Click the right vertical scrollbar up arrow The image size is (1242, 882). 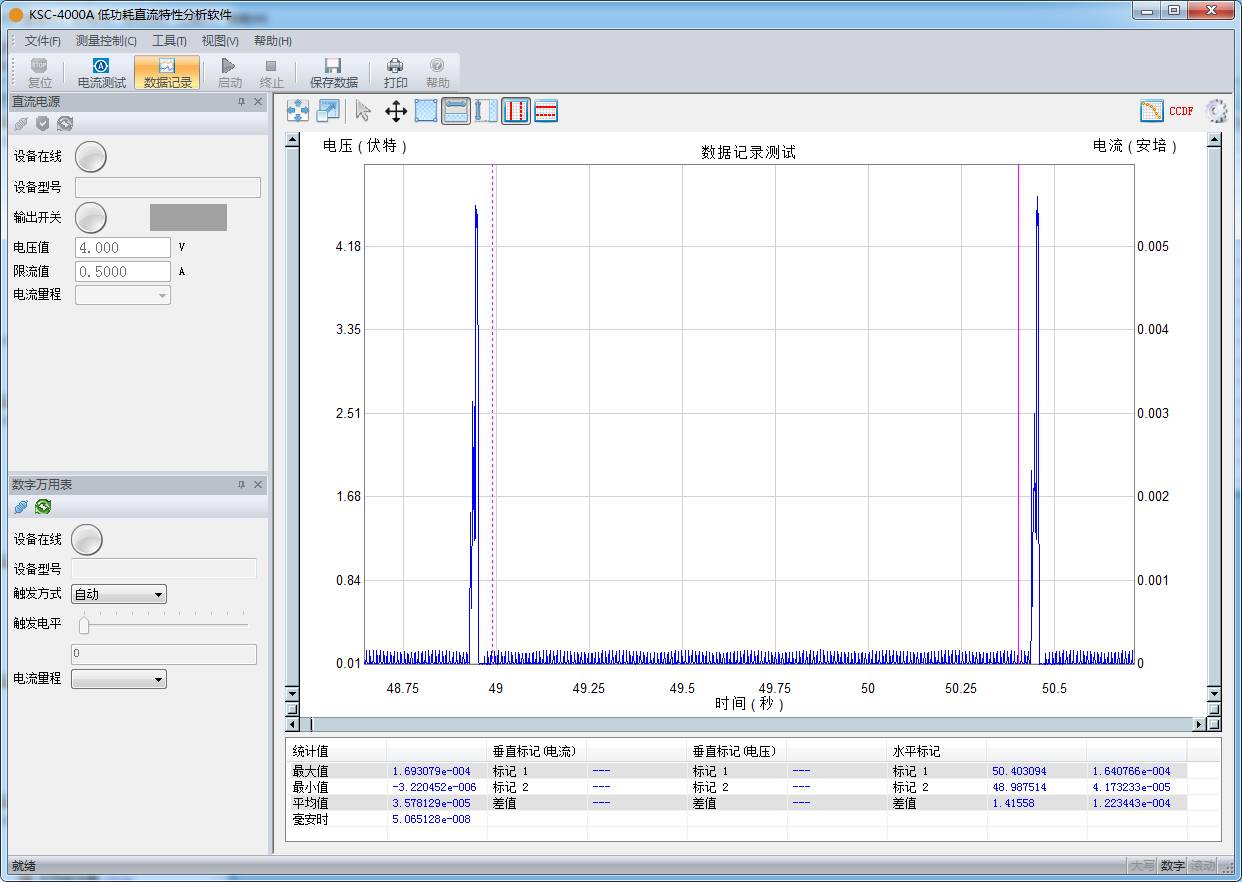[x=1214, y=141]
